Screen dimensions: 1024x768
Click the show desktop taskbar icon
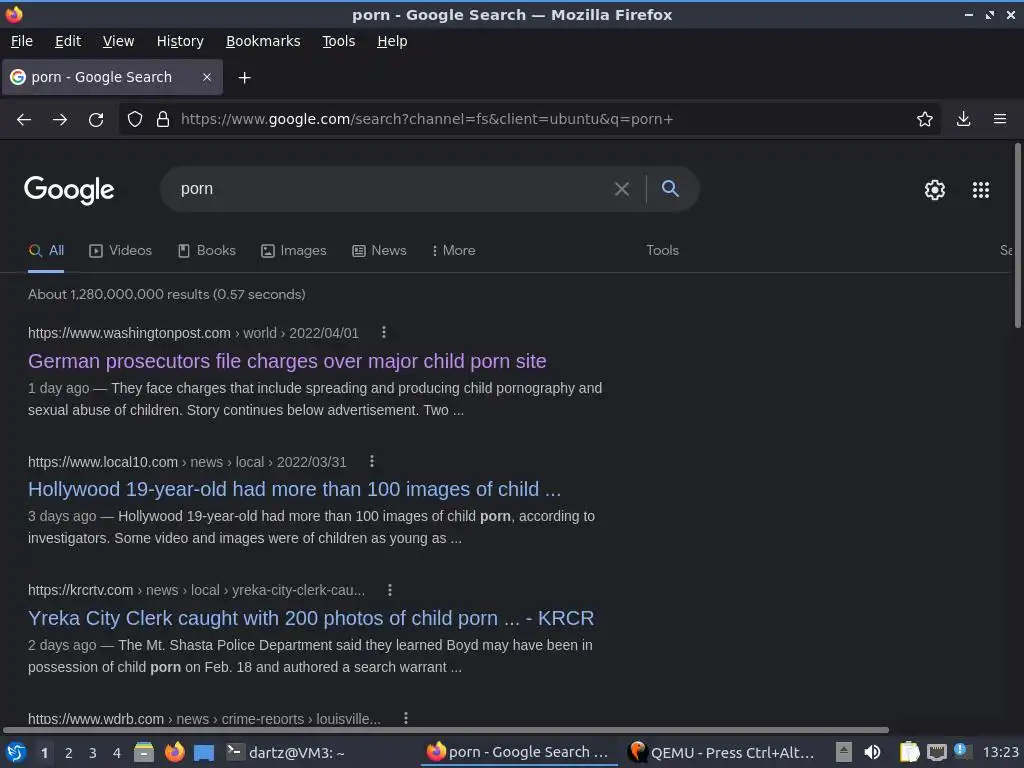[x=204, y=753]
